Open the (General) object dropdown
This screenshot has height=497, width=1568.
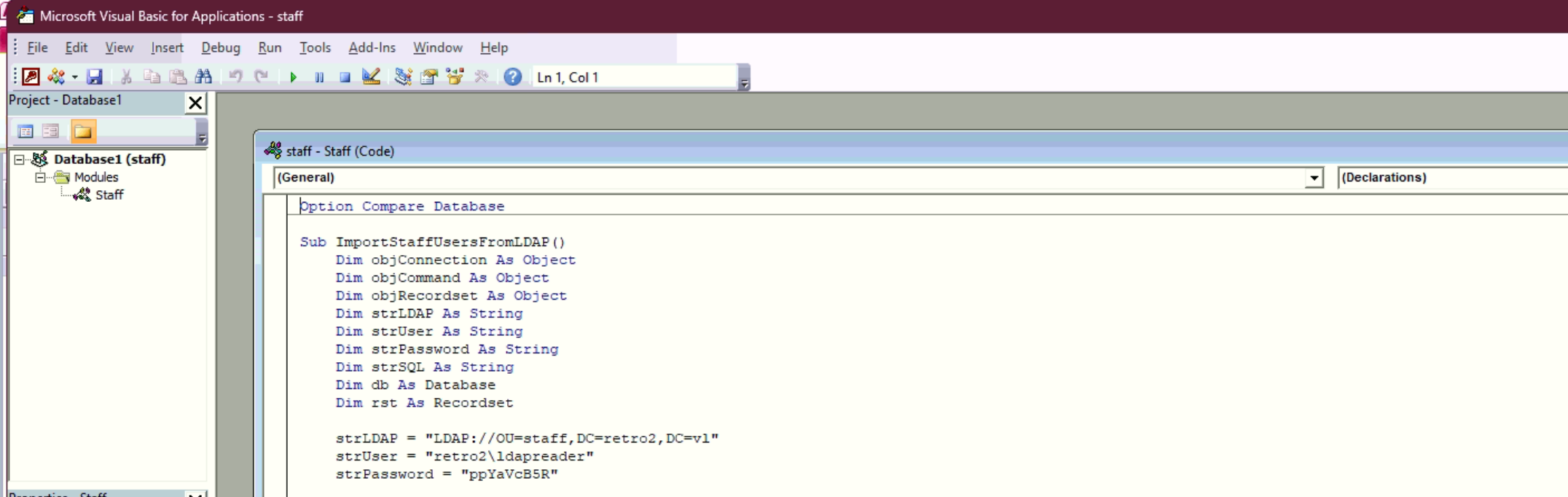pyautogui.click(x=1314, y=178)
